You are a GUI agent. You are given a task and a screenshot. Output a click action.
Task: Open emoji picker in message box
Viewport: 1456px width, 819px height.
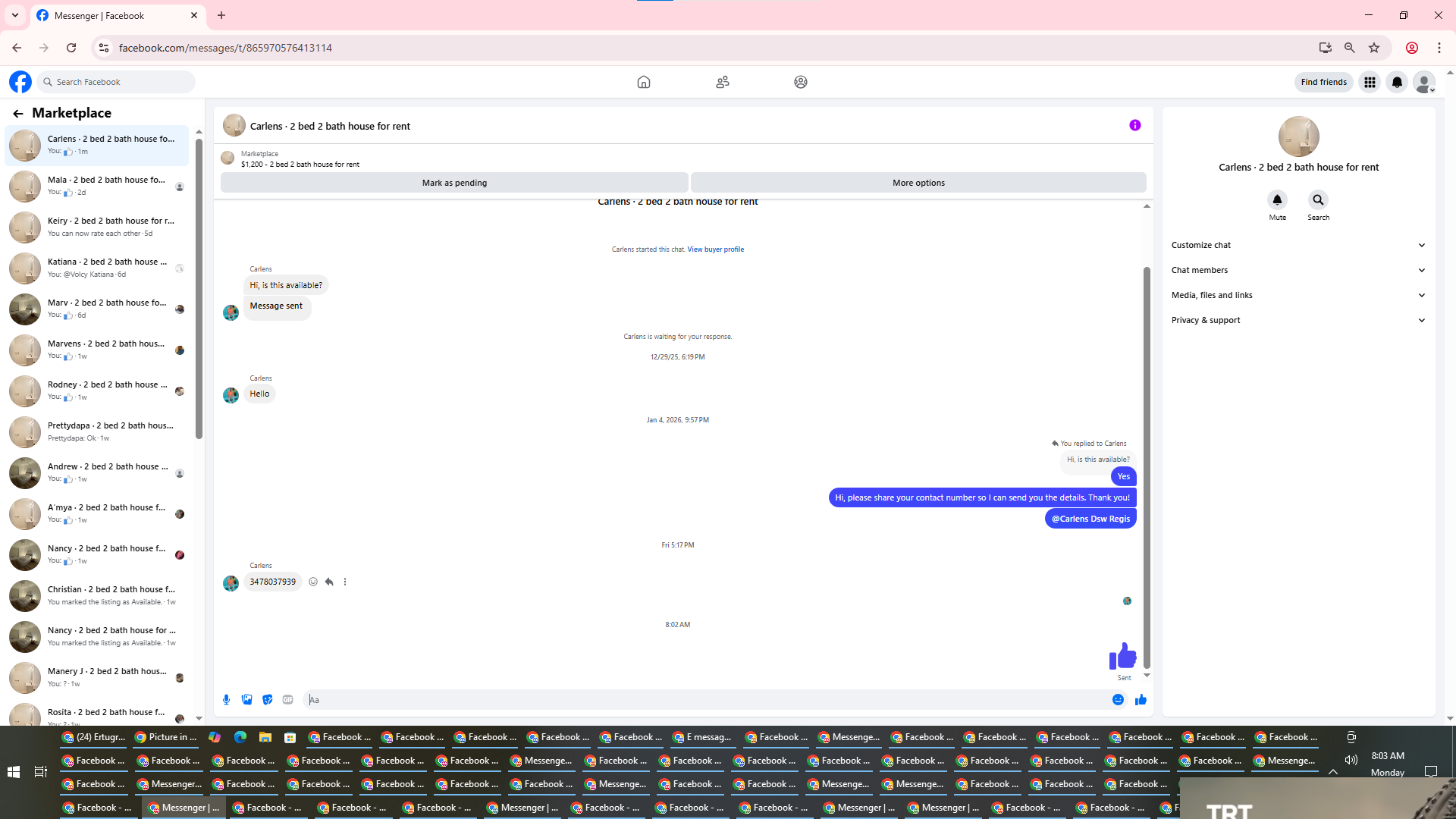[1118, 699]
